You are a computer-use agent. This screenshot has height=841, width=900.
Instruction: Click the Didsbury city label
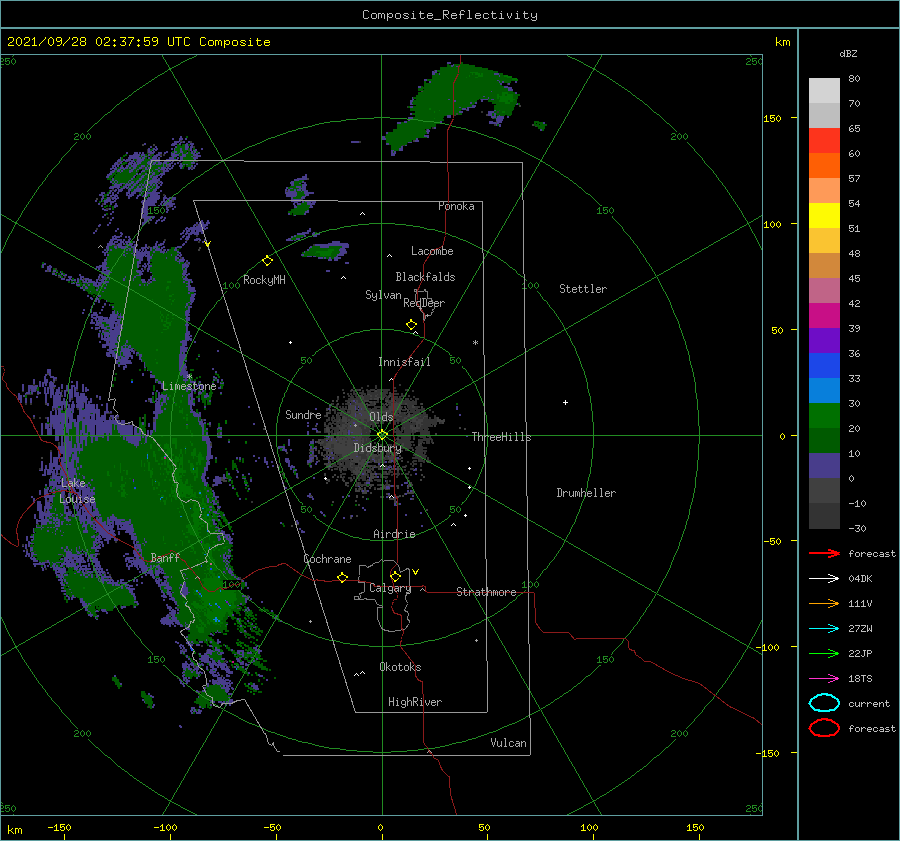[x=377, y=448]
